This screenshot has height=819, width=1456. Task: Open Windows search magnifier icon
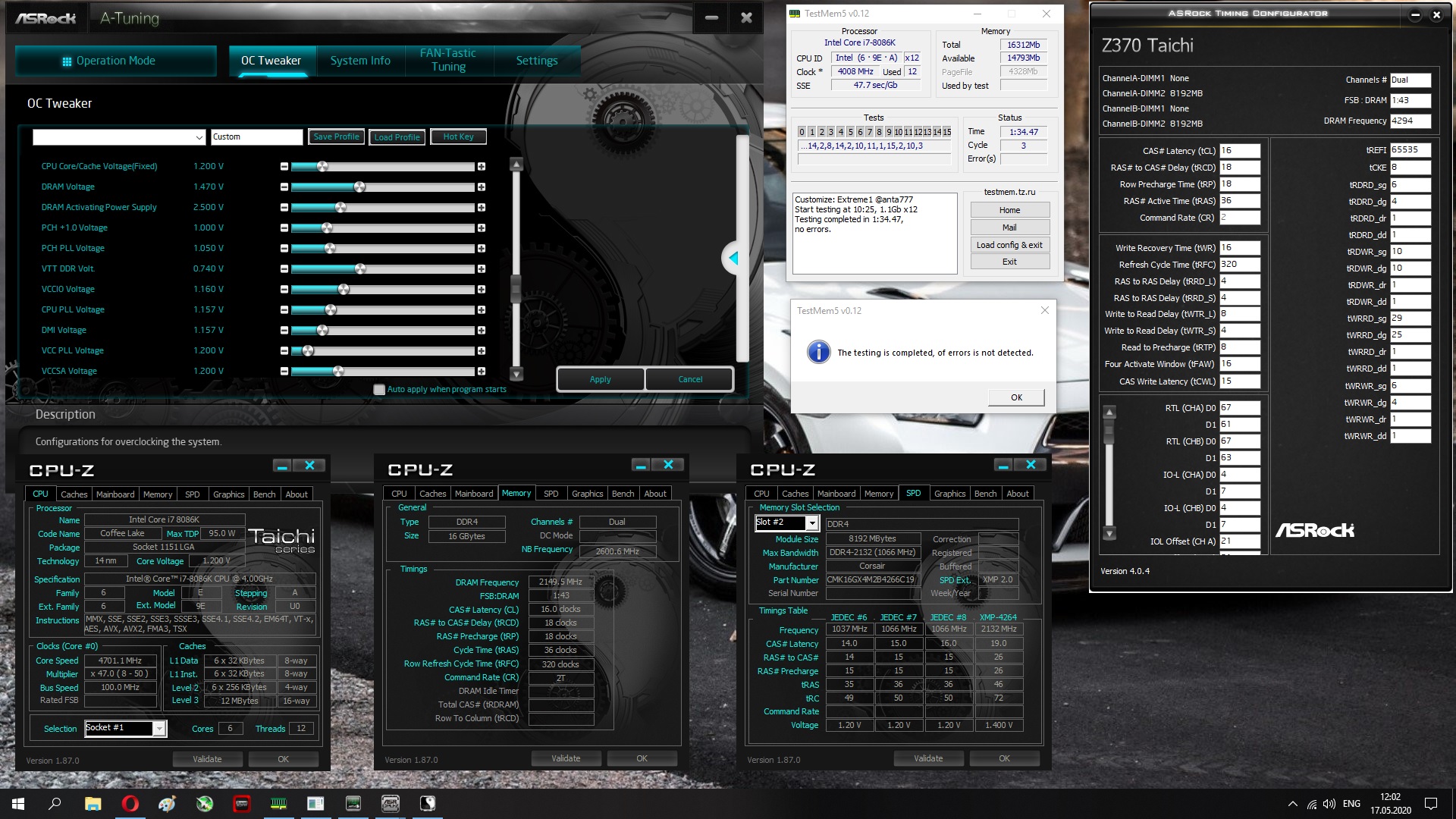[x=55, y=804]
